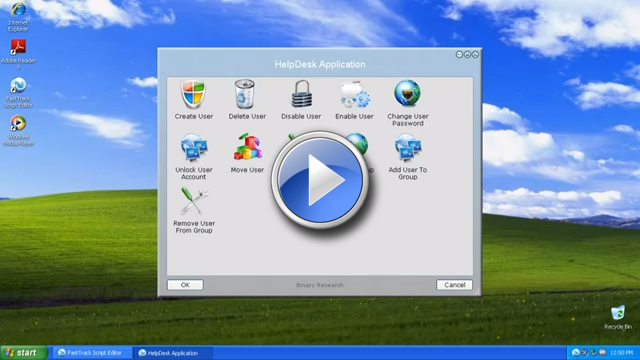
Task: Open the Windows start menu
Action: [24, 353]
